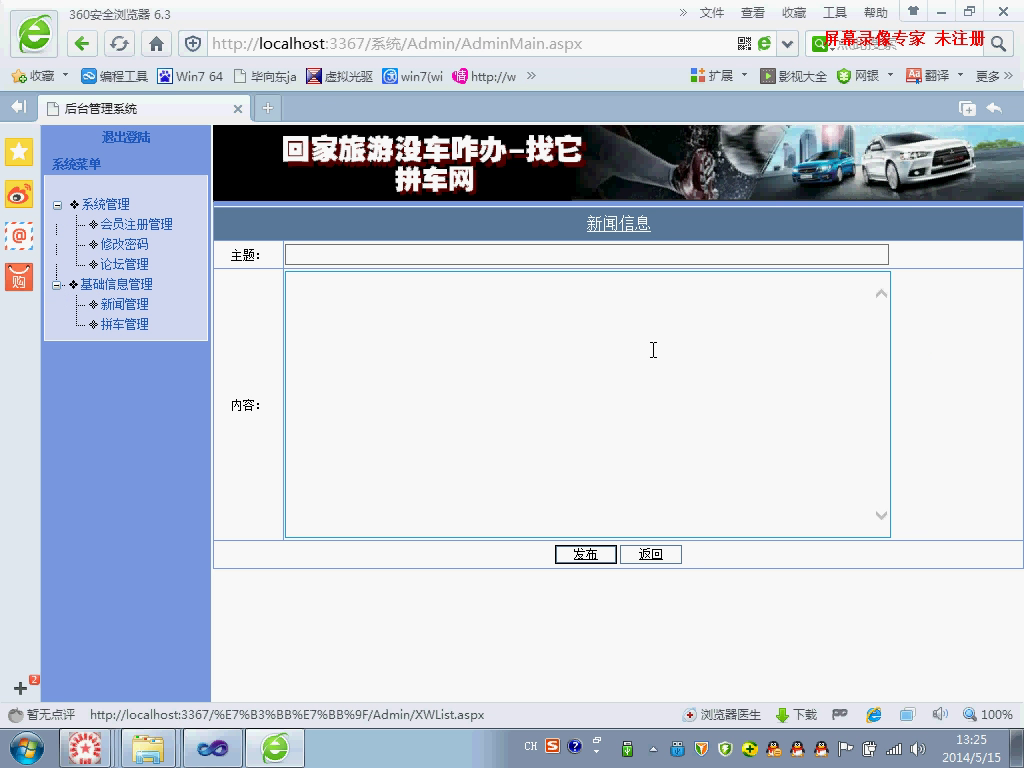Open the tab list window icon

(x=967, y=108)
